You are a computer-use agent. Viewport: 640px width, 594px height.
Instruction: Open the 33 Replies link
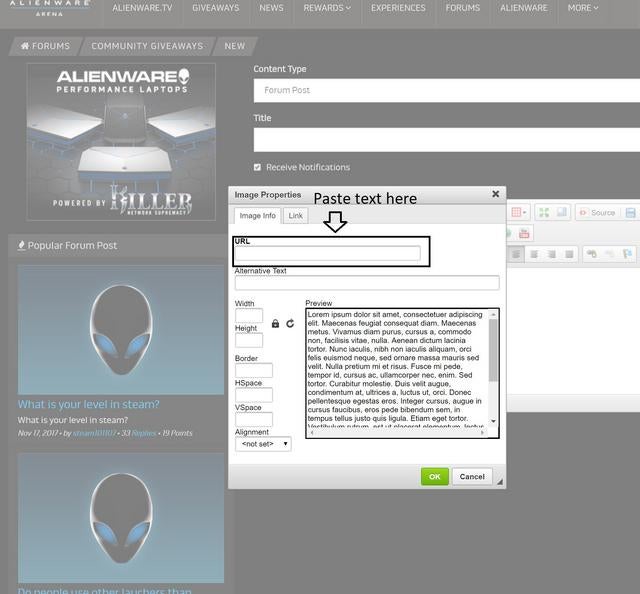(x=138, y=433)
